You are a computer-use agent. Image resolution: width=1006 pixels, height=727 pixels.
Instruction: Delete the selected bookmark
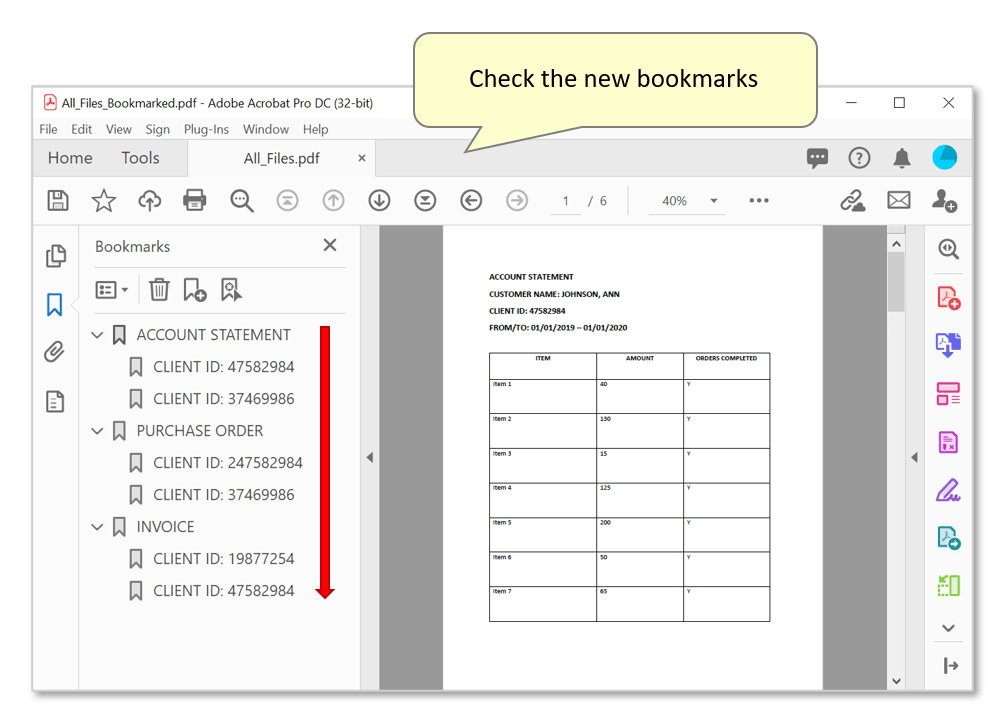coord(159,289)
